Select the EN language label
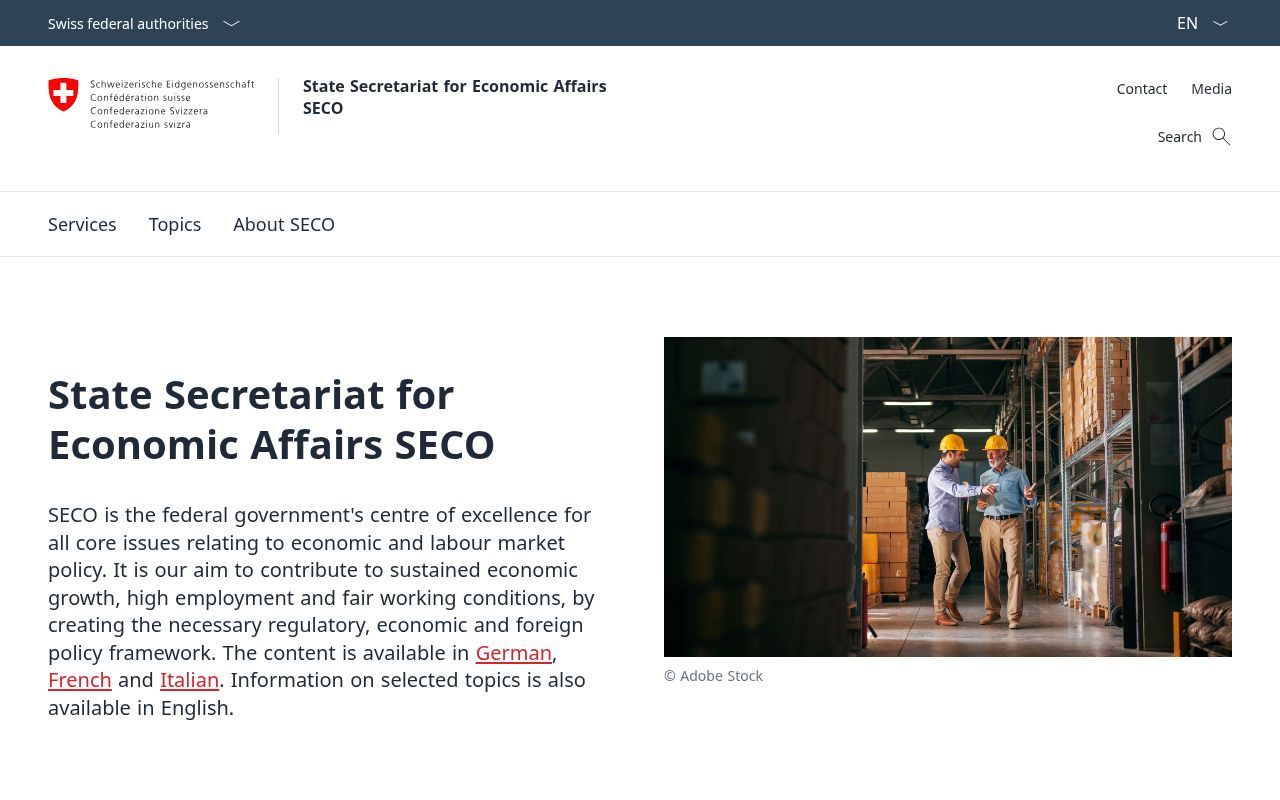The image size is (1280, 800). [x=1187, y=23]
